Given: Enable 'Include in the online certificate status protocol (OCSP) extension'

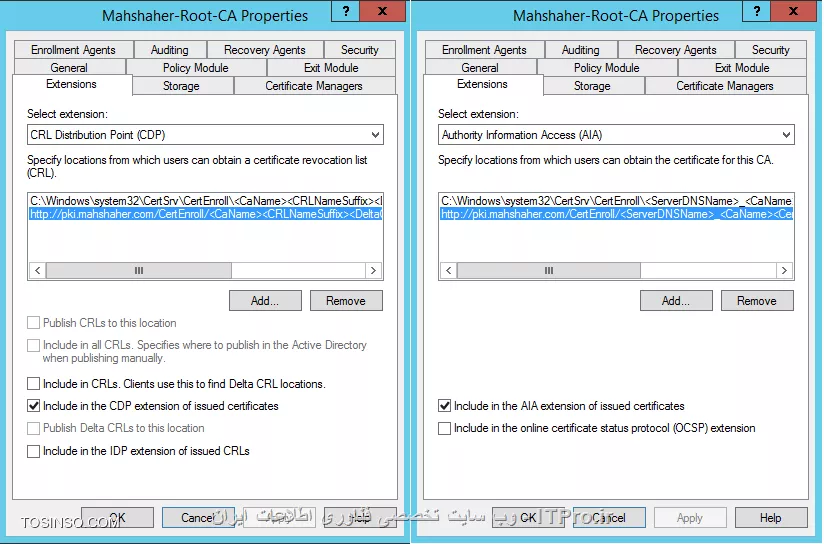Looking at the screenshot, I should pos(445,428).
